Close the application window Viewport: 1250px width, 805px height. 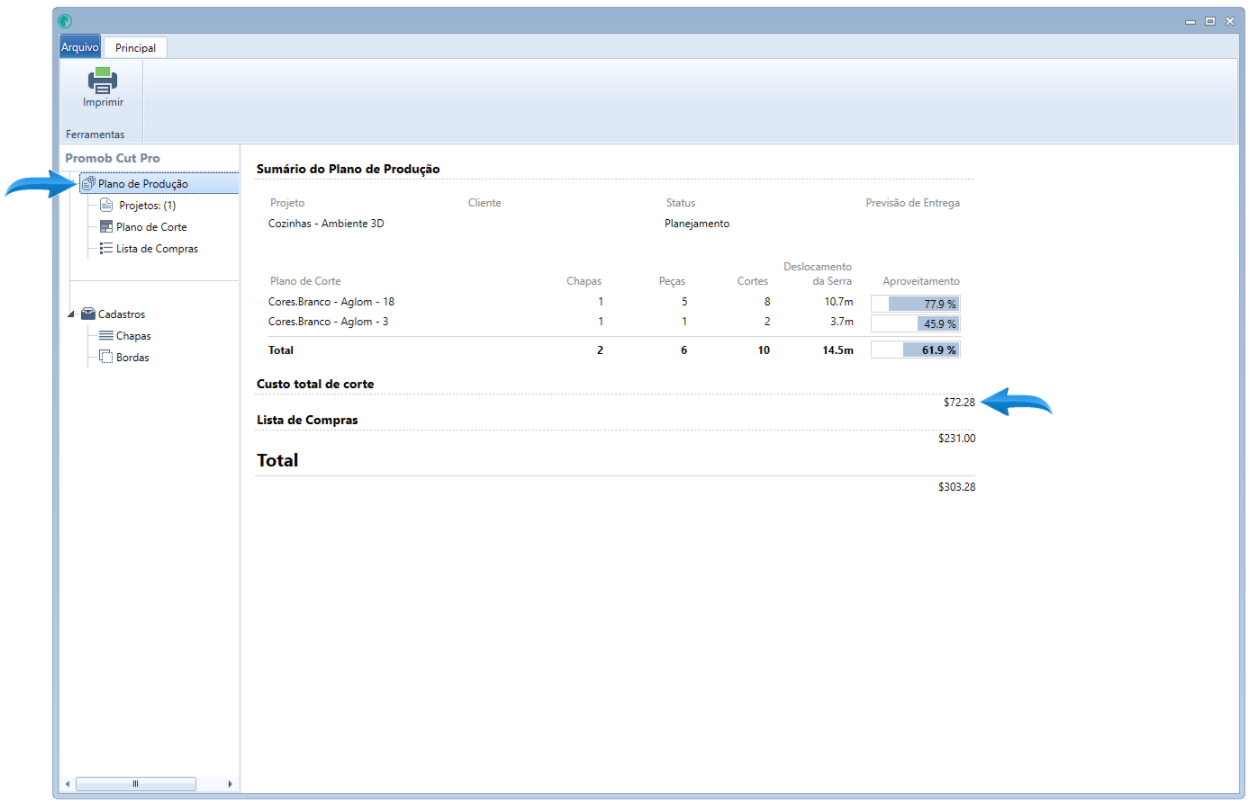pos(1229,21)
